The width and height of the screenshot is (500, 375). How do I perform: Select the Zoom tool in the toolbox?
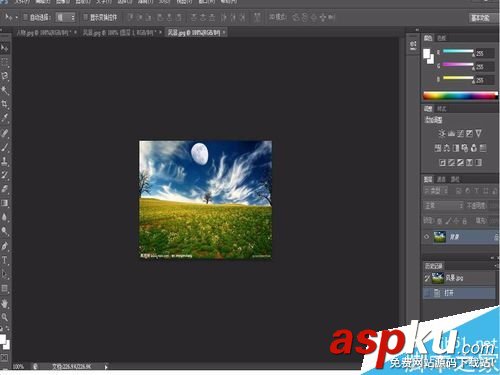click(4, 317)
